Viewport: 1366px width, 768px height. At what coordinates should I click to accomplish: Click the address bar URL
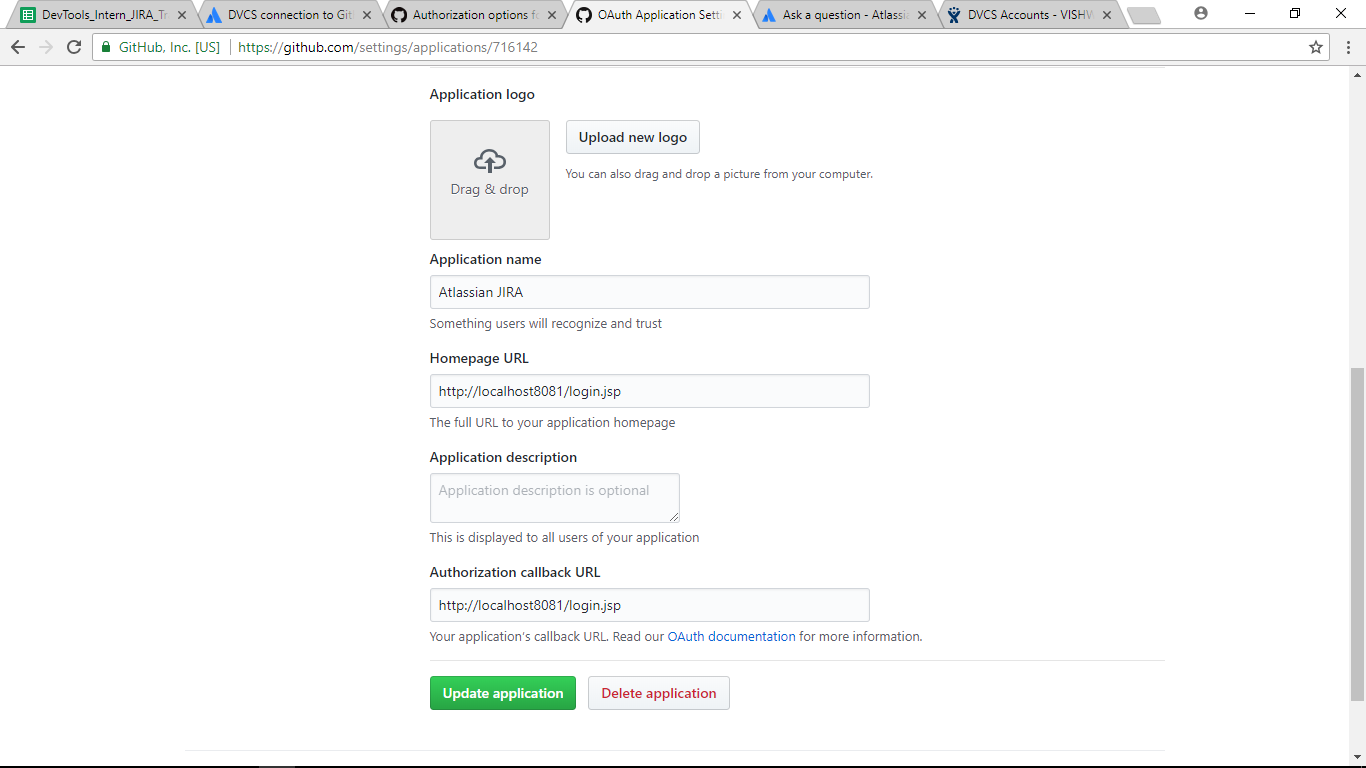pos(388,47)
